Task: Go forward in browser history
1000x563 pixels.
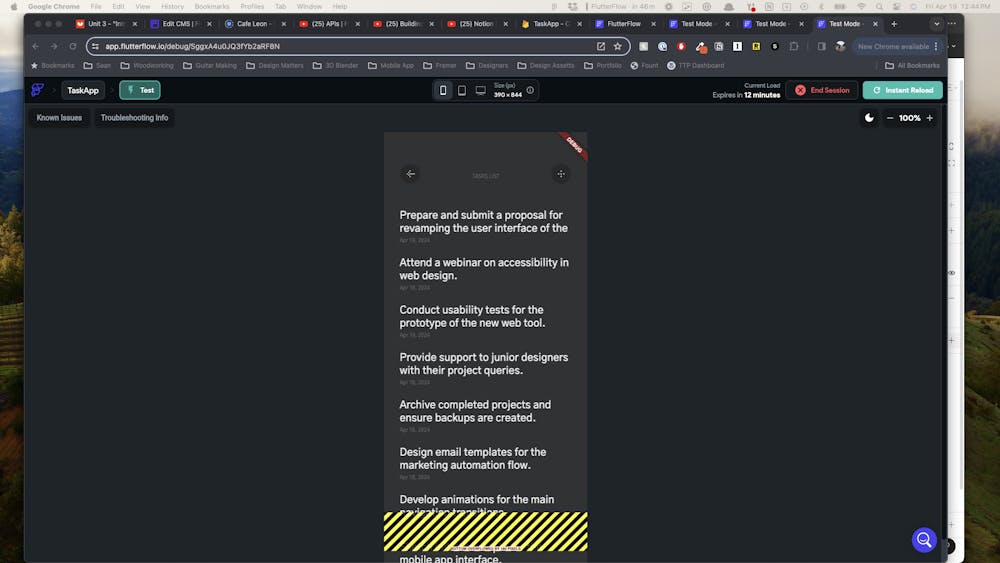Action: click(x=54, y=46)
